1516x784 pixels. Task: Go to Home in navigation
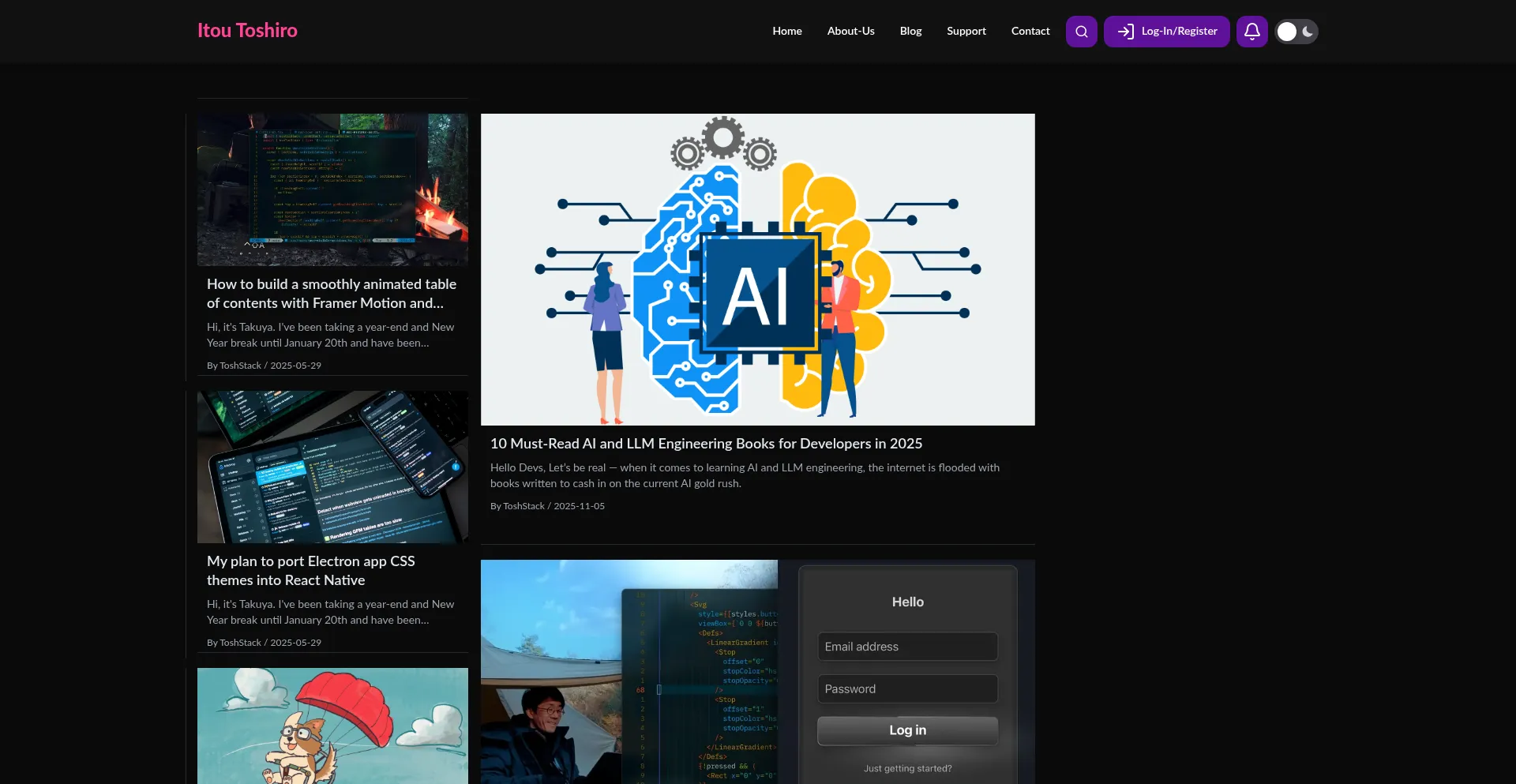click(x=786, y=32)
